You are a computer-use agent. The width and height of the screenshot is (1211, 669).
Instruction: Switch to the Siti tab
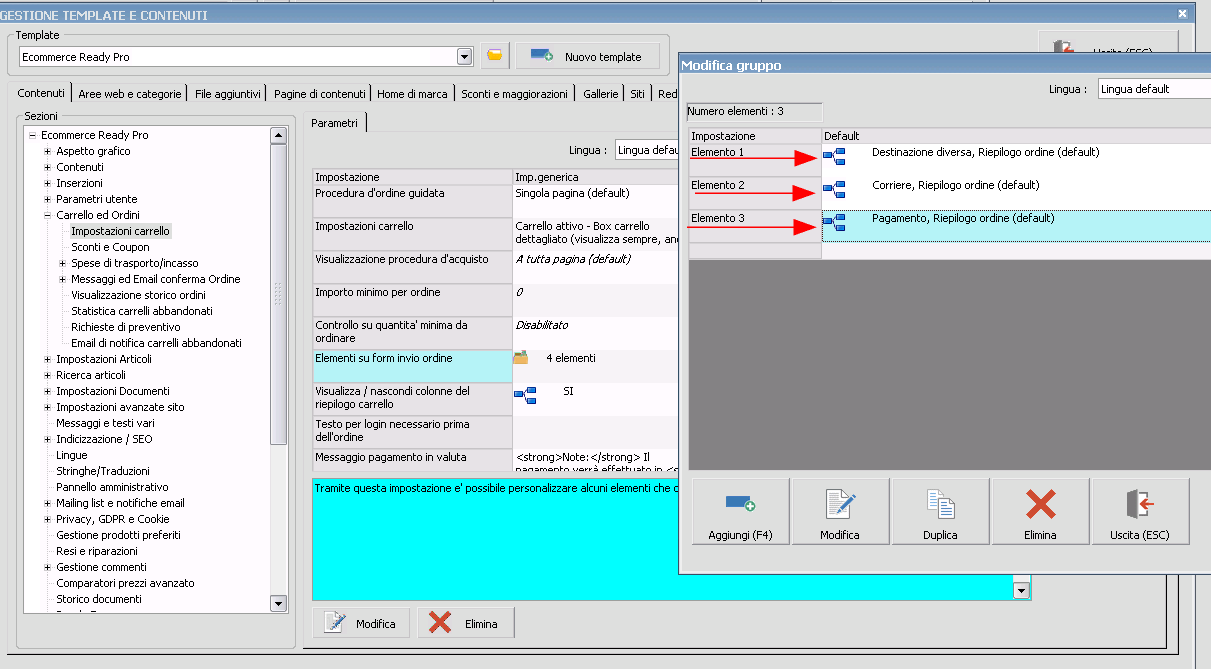tap(637, 94)
